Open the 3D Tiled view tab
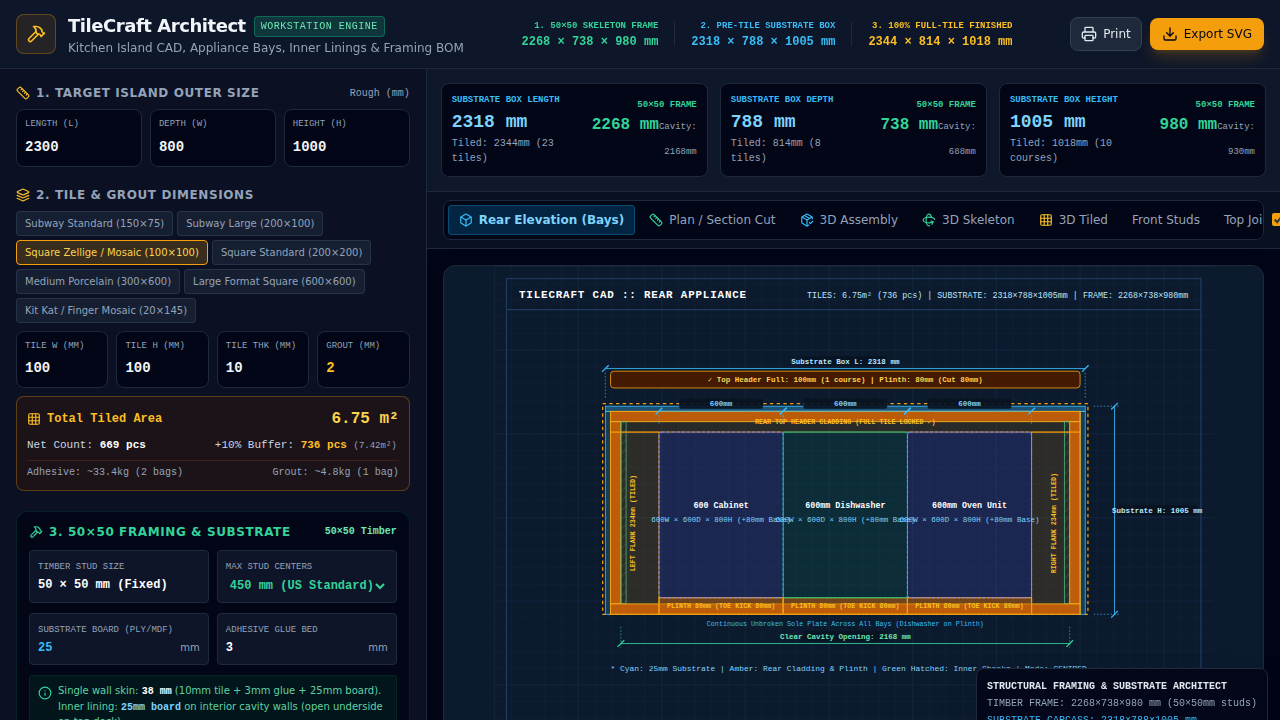The height and width of the screenshot is (720, 1280). [1073, 220]
